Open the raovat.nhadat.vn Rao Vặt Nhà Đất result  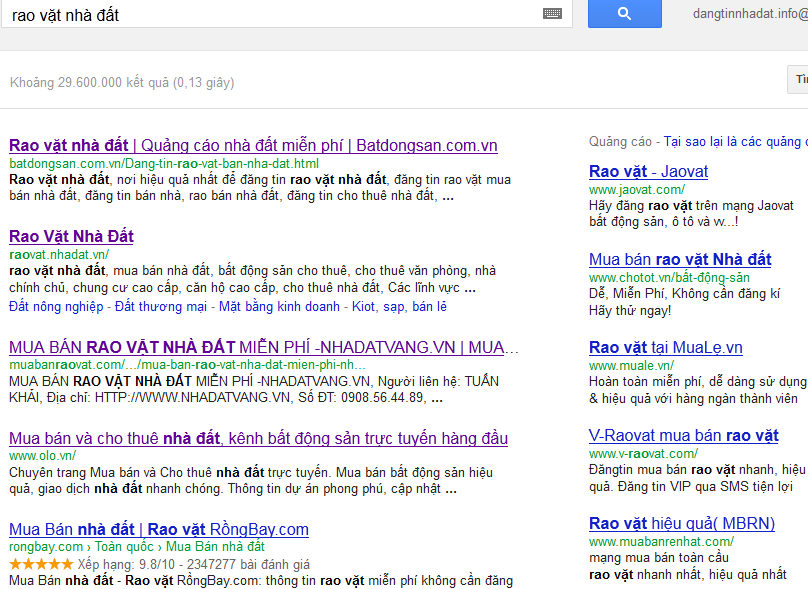(x=71, y=236)
